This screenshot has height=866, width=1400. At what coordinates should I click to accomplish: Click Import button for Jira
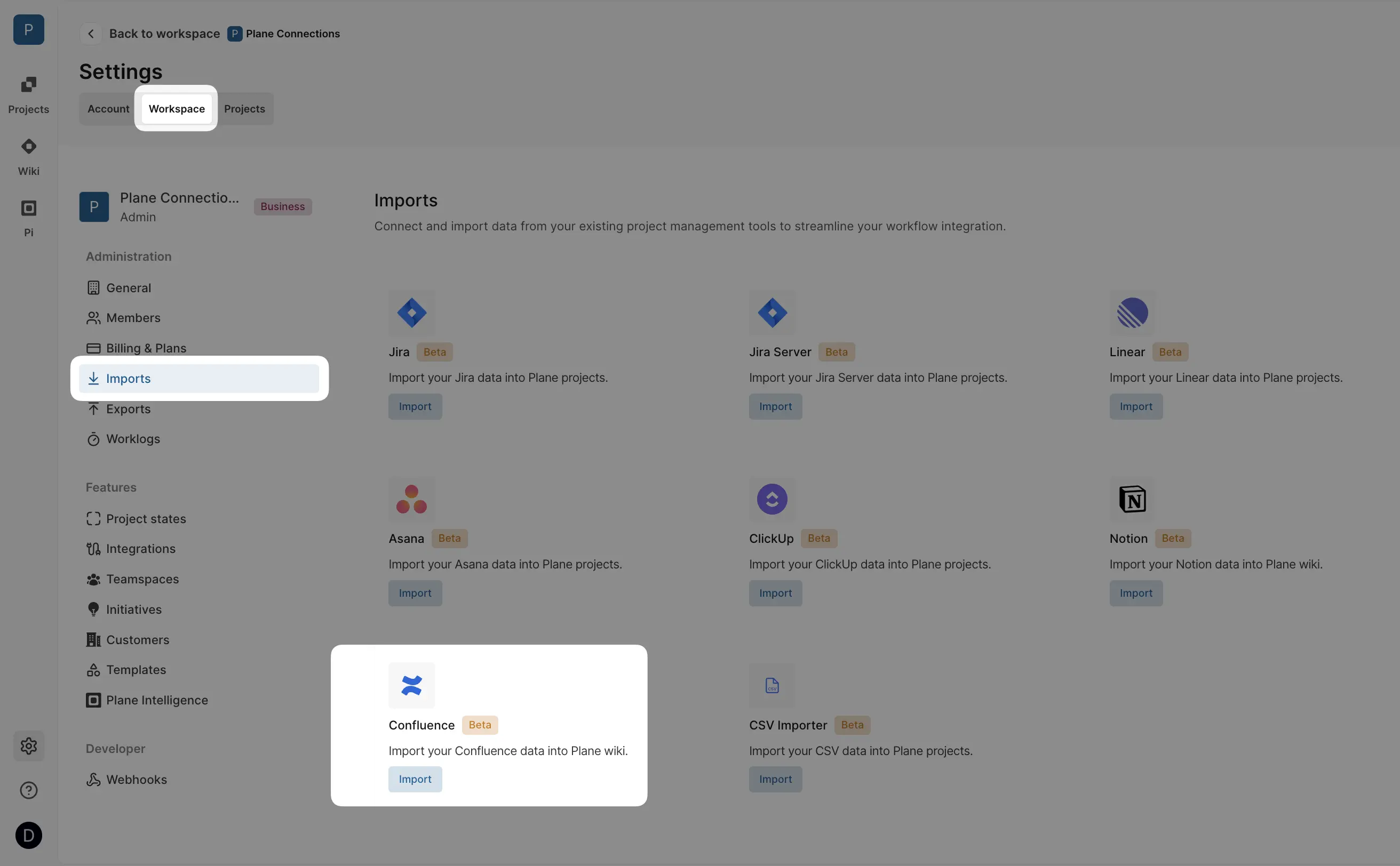415,407
